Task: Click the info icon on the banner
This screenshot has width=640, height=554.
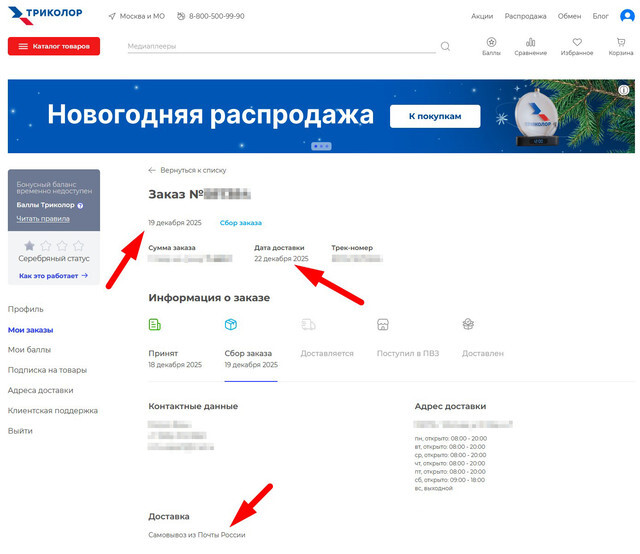Action: point(624,90)
